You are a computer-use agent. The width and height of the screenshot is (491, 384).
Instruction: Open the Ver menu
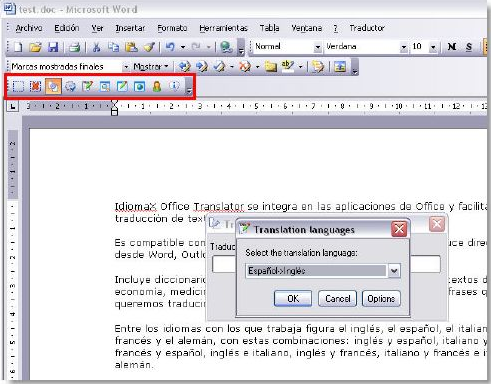click(x=97, y=28)
